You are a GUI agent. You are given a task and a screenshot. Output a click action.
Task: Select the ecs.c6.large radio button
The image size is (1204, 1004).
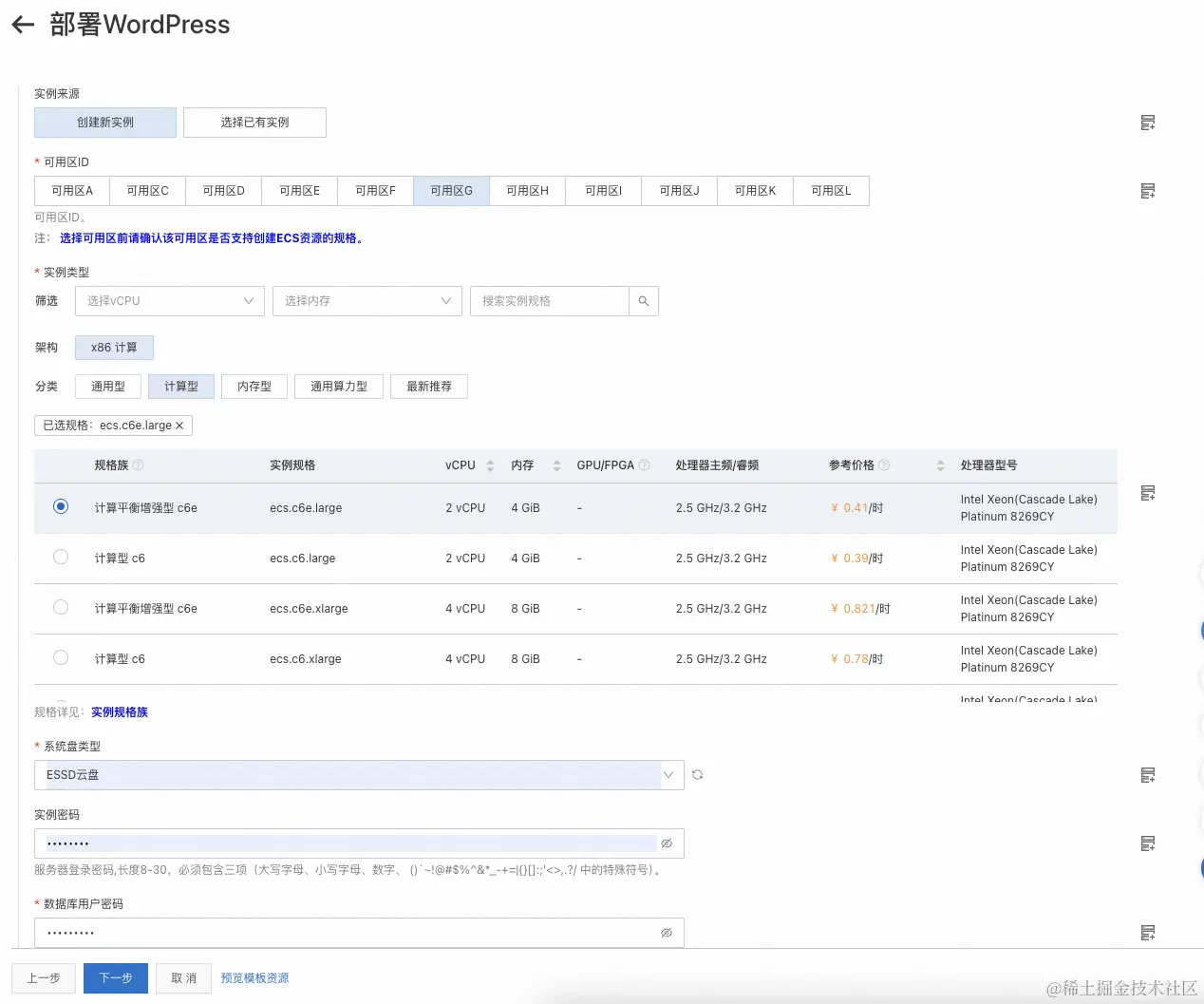coord(61,557)
